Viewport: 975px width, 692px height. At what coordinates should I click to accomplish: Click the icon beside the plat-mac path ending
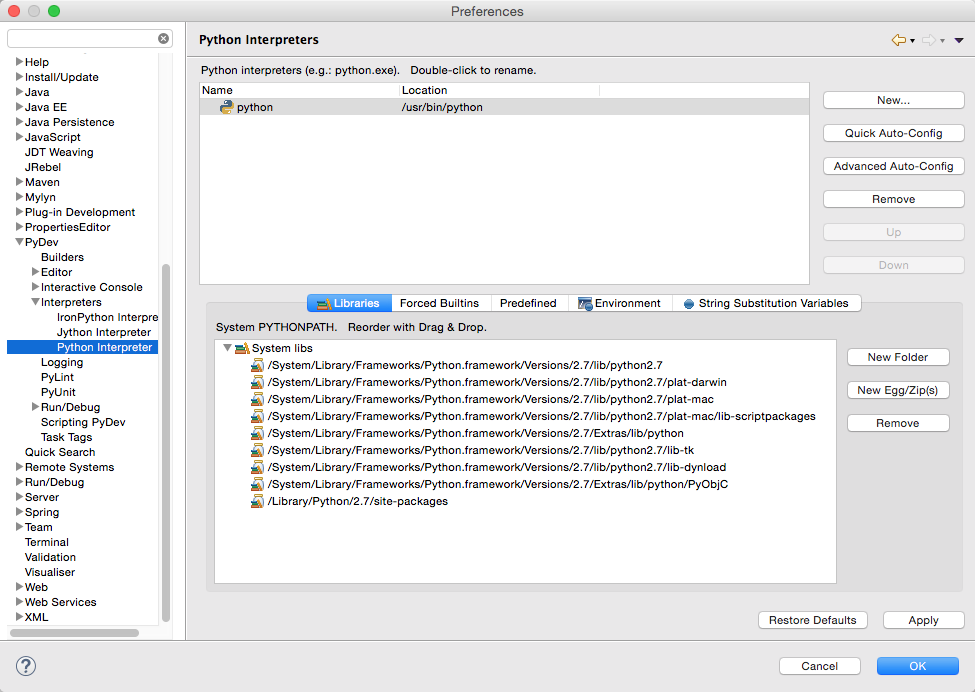(x=257, y=399)
